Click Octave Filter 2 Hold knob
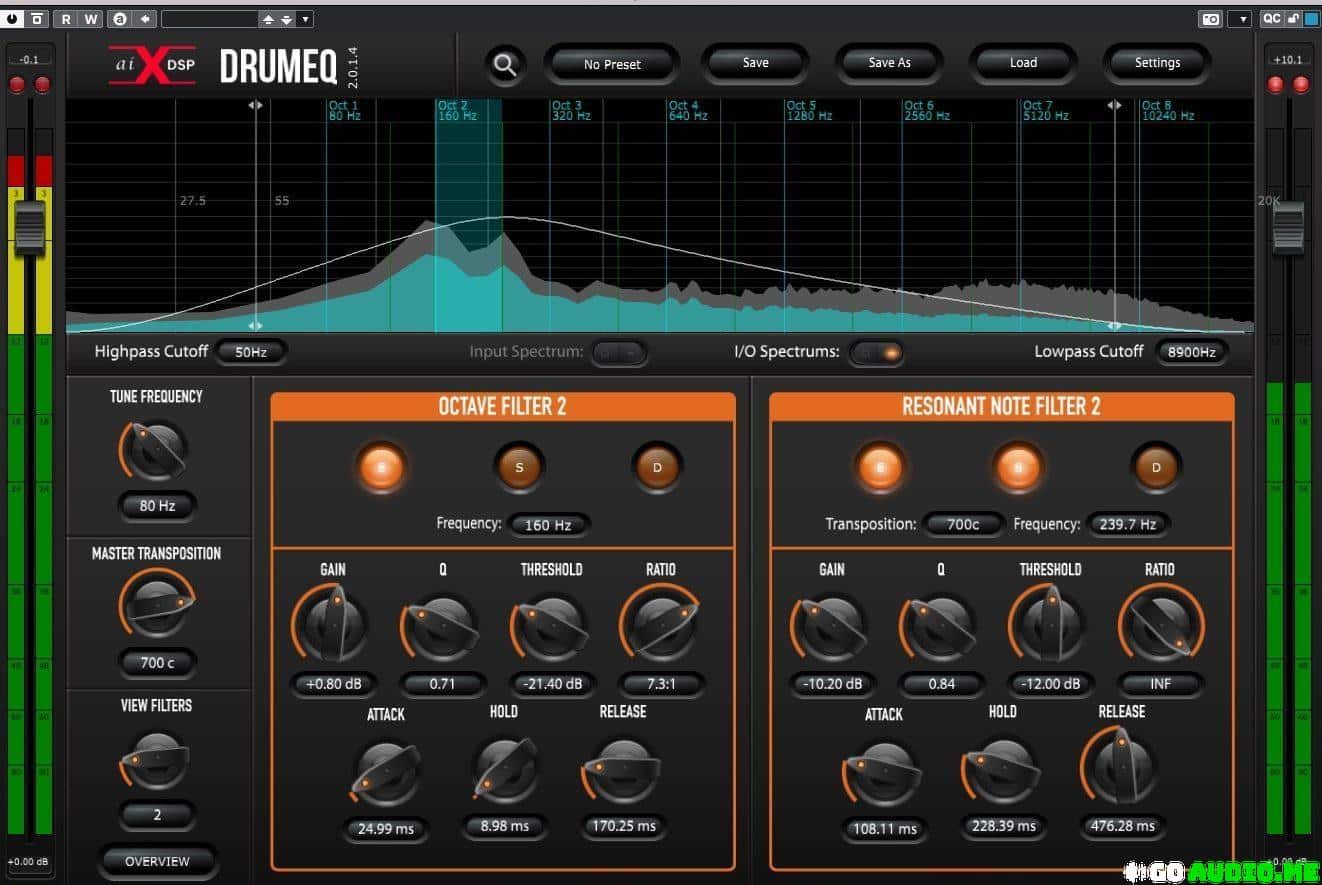This screenshot has width=1322, height=885. point(505,771)
